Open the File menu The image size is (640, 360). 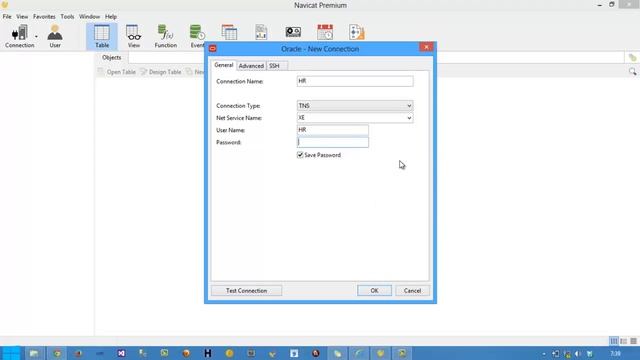click(x=7, y=17)
